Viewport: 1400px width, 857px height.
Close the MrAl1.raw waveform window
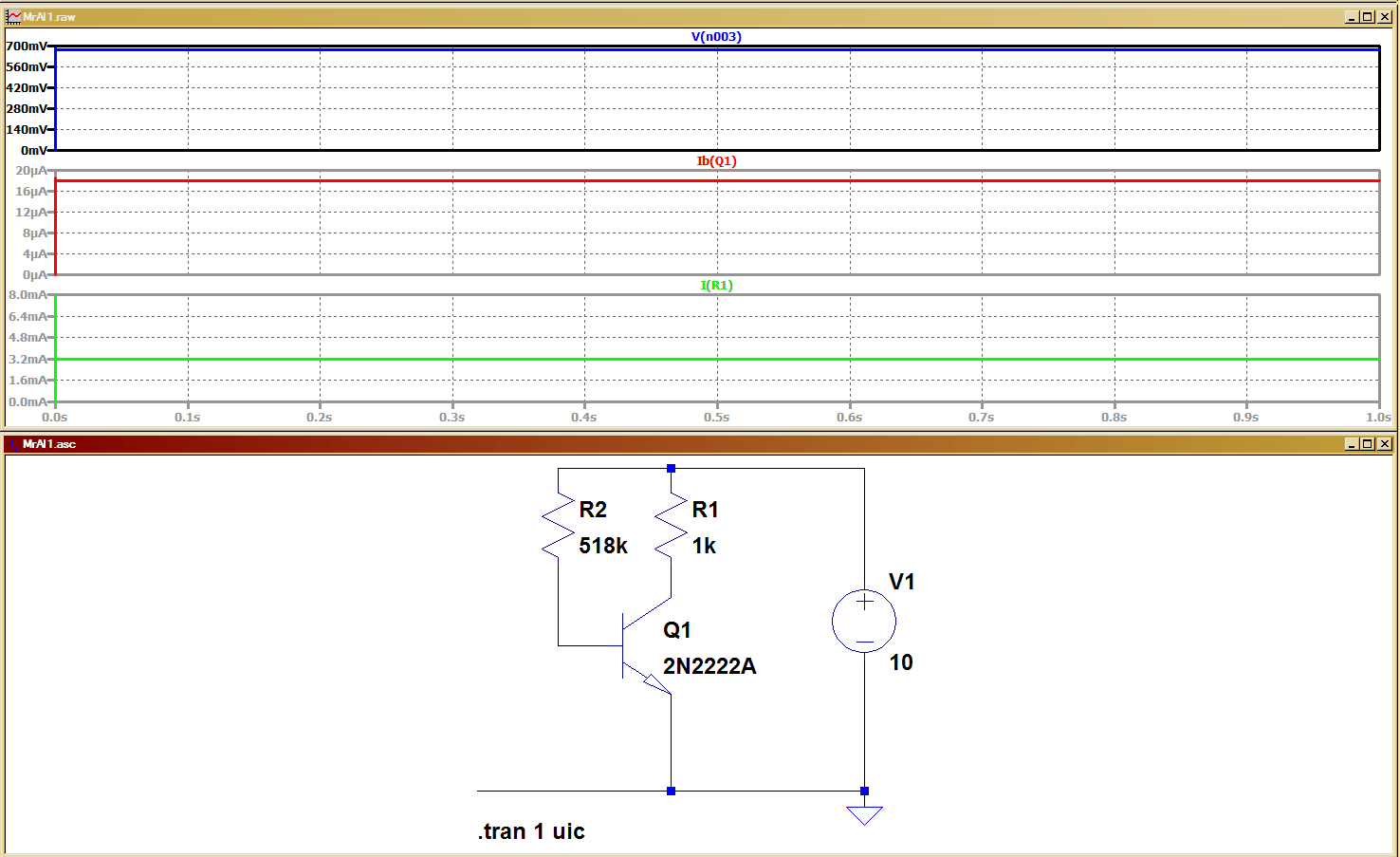click(1385, 17)
